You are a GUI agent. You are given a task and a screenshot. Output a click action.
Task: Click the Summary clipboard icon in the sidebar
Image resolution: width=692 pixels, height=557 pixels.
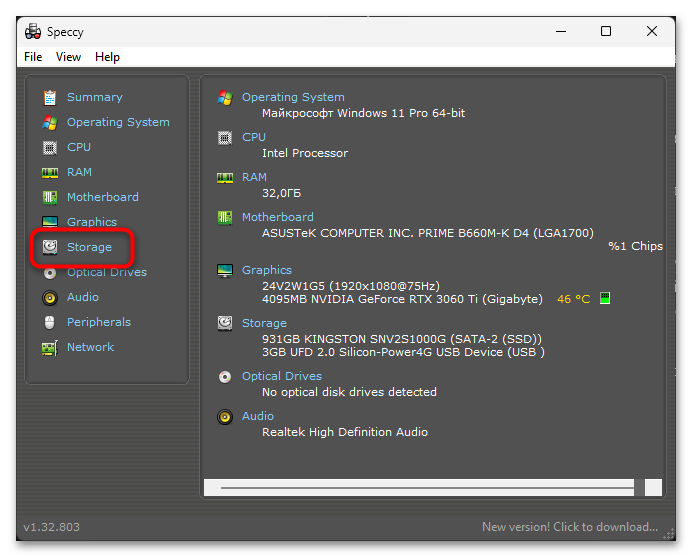tap(50, 98)
